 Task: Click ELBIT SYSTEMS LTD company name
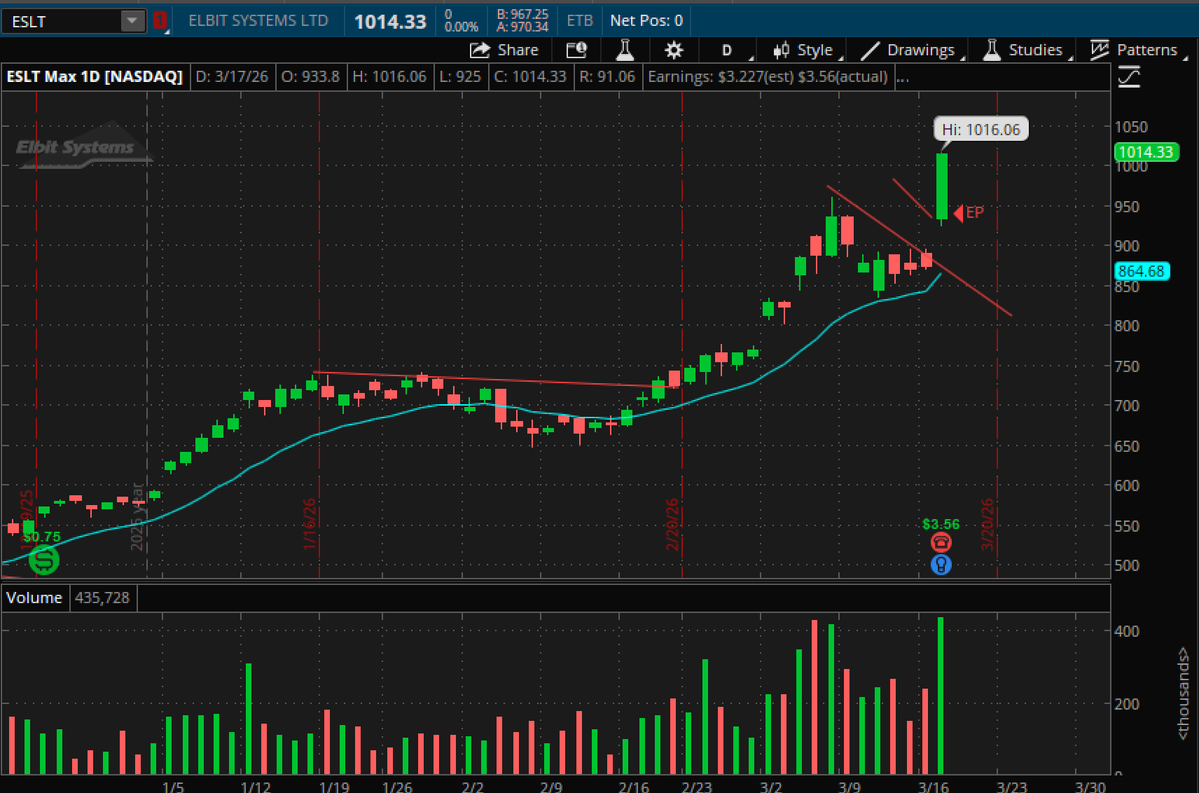click(258, 21)
